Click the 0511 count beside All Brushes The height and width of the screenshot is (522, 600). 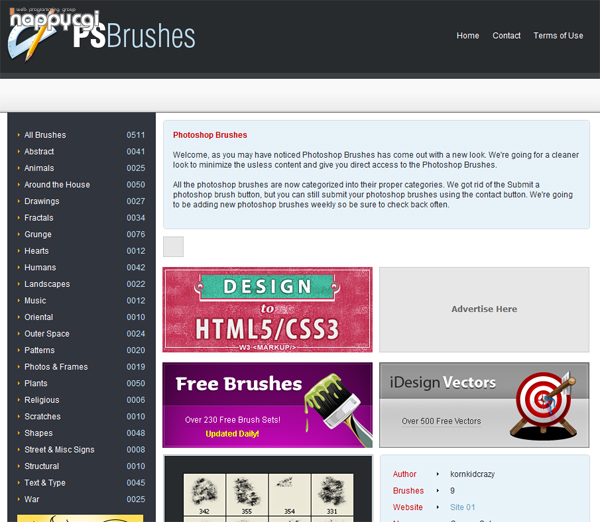tap(136, 135)
